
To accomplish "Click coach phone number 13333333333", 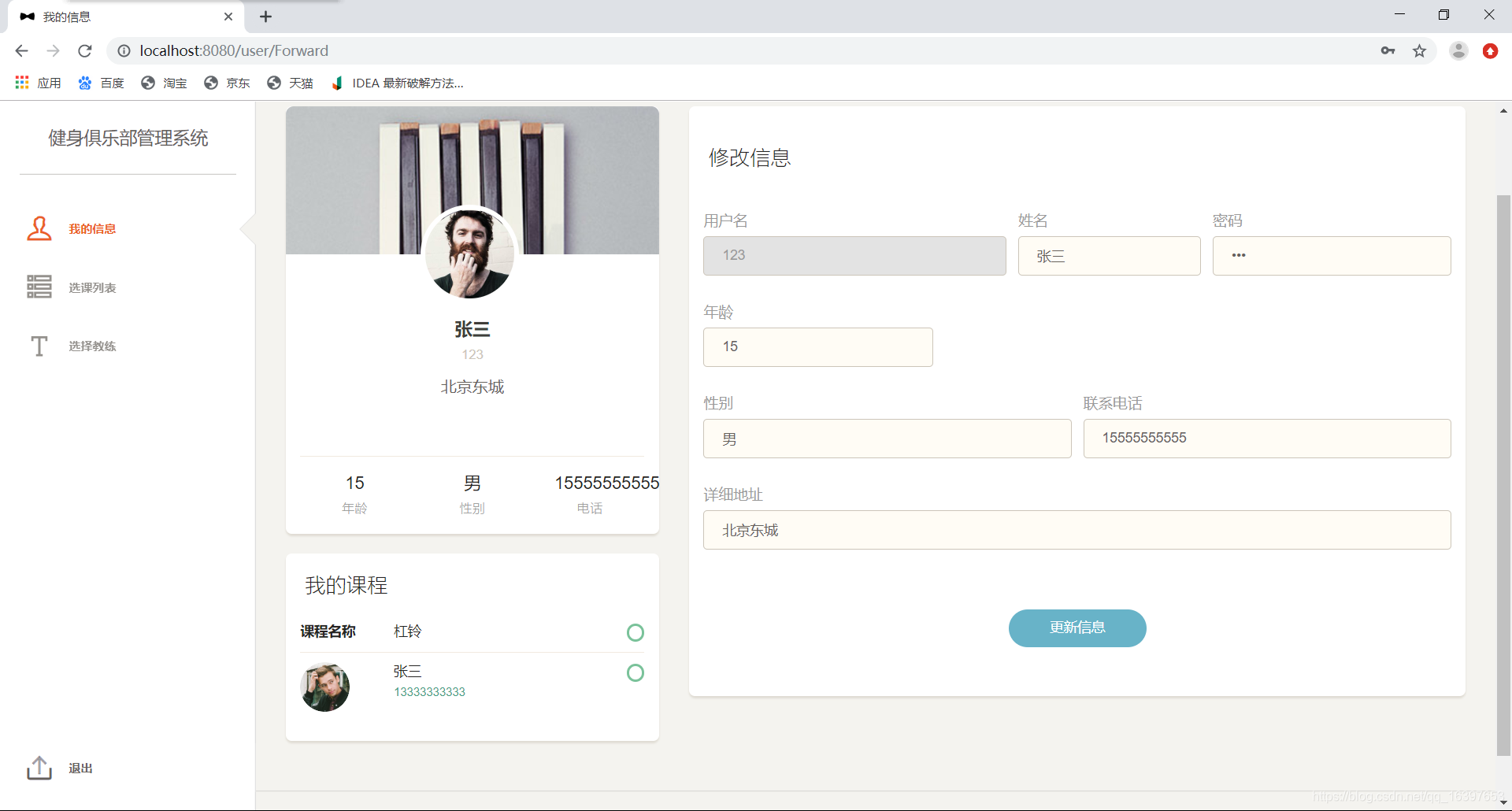I will click(429, 691).
